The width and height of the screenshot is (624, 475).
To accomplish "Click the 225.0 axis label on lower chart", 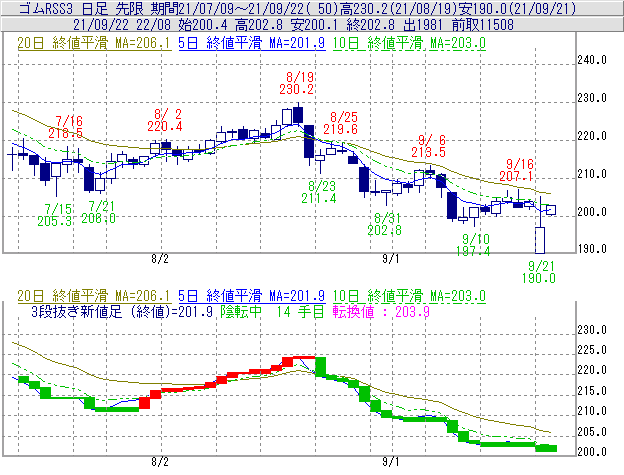I will click(592, 350).
